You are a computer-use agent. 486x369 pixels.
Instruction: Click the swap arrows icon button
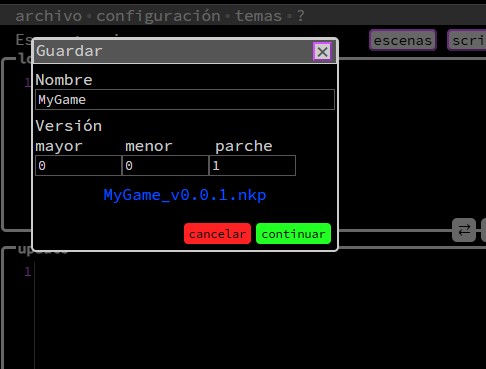[464, 230]
